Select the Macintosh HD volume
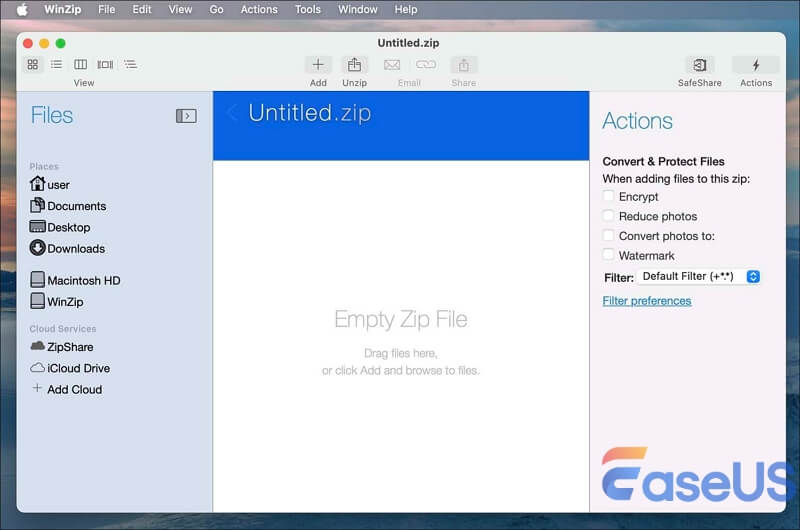The width and height of the screenshot is (800, 530). tap(75, 280)
